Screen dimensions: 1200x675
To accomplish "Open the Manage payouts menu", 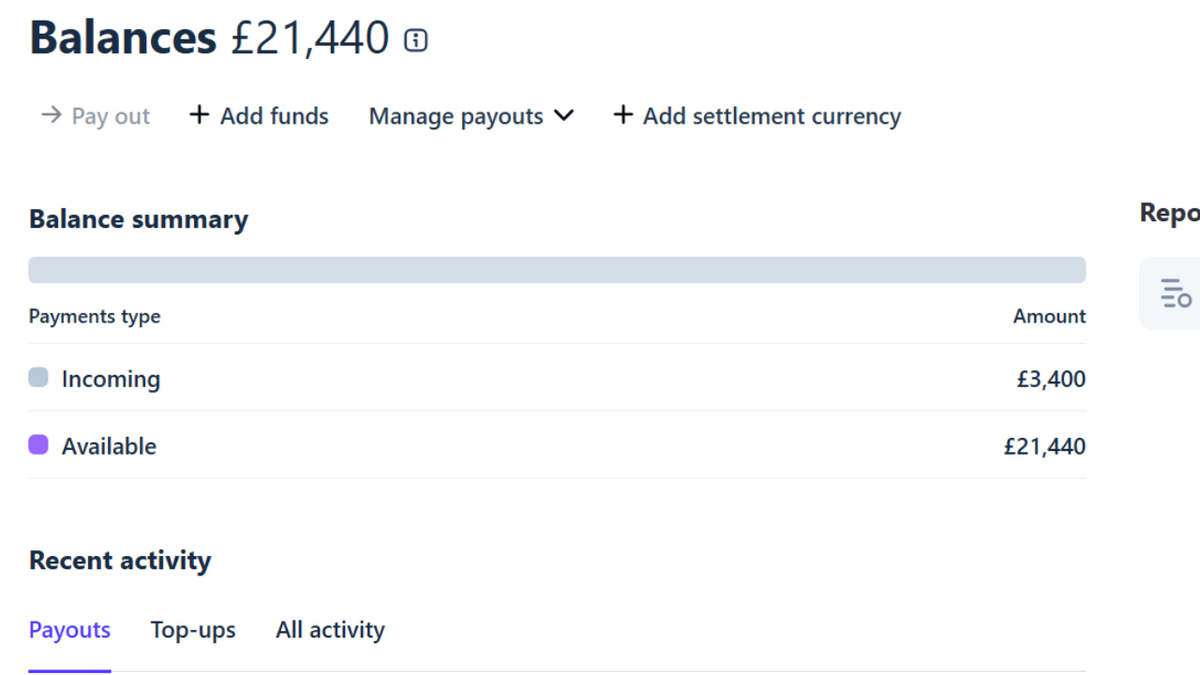I will pos(456,117).
